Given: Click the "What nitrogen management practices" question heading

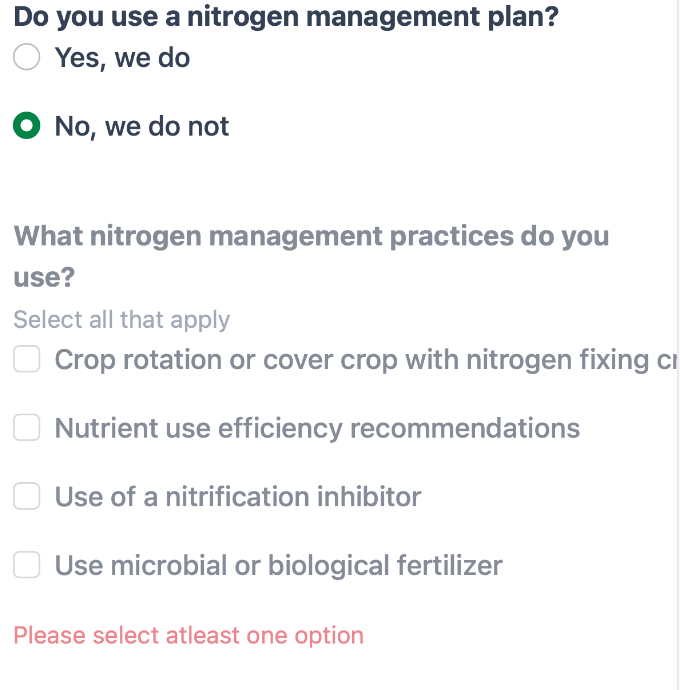Looking at the screenshot, I should [311, 237].
